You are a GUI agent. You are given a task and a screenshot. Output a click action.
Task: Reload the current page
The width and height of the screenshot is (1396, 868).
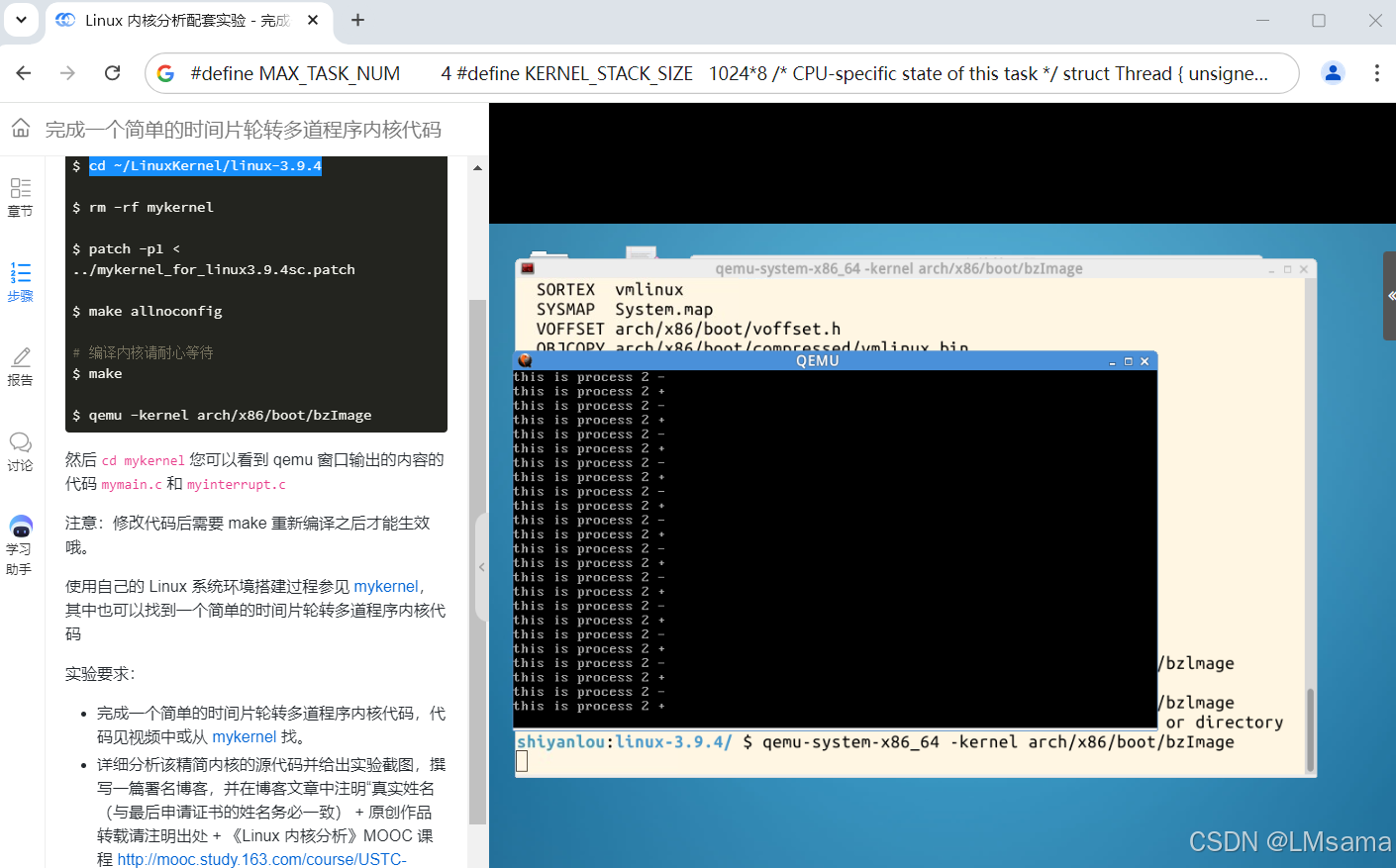[112, 73]
